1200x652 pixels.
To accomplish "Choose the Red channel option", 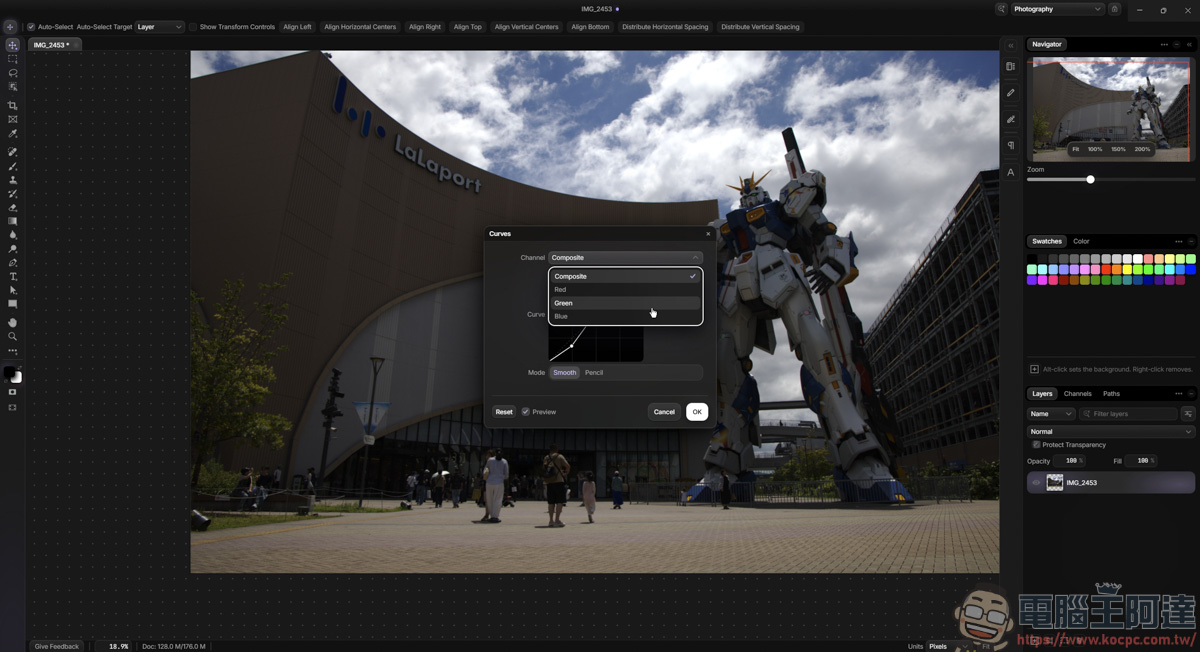I will [x=625, y=290].
